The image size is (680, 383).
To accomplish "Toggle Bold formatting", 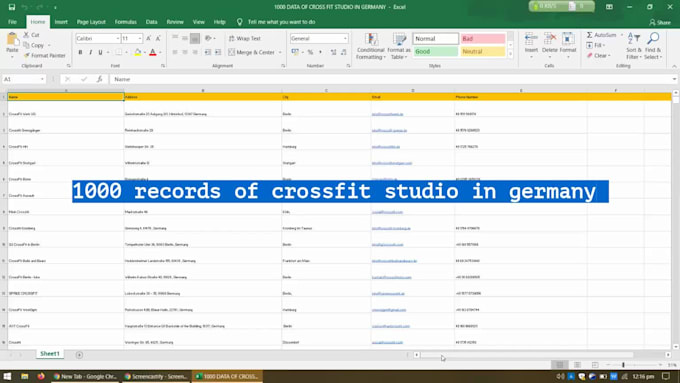I will 80,52.
